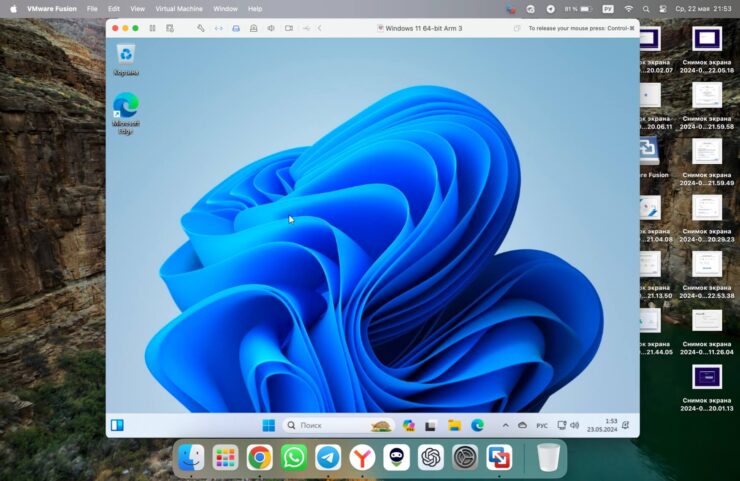Launch Microsoft Edge from the Windows taskbar
The width and height of the screenshot is (740, 481).
pos(478,425)
